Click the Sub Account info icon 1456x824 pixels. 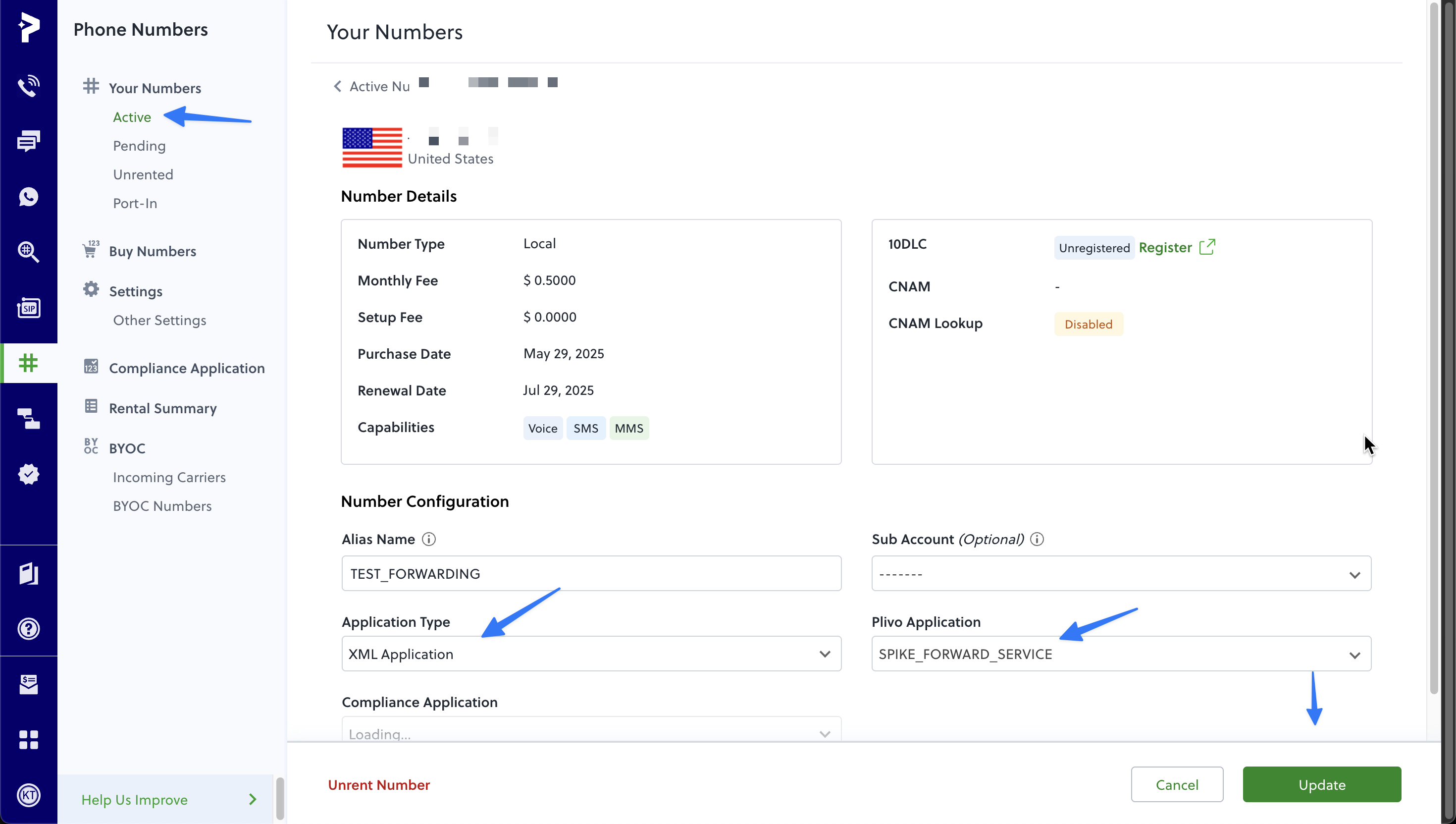(x=1037, y=539)
